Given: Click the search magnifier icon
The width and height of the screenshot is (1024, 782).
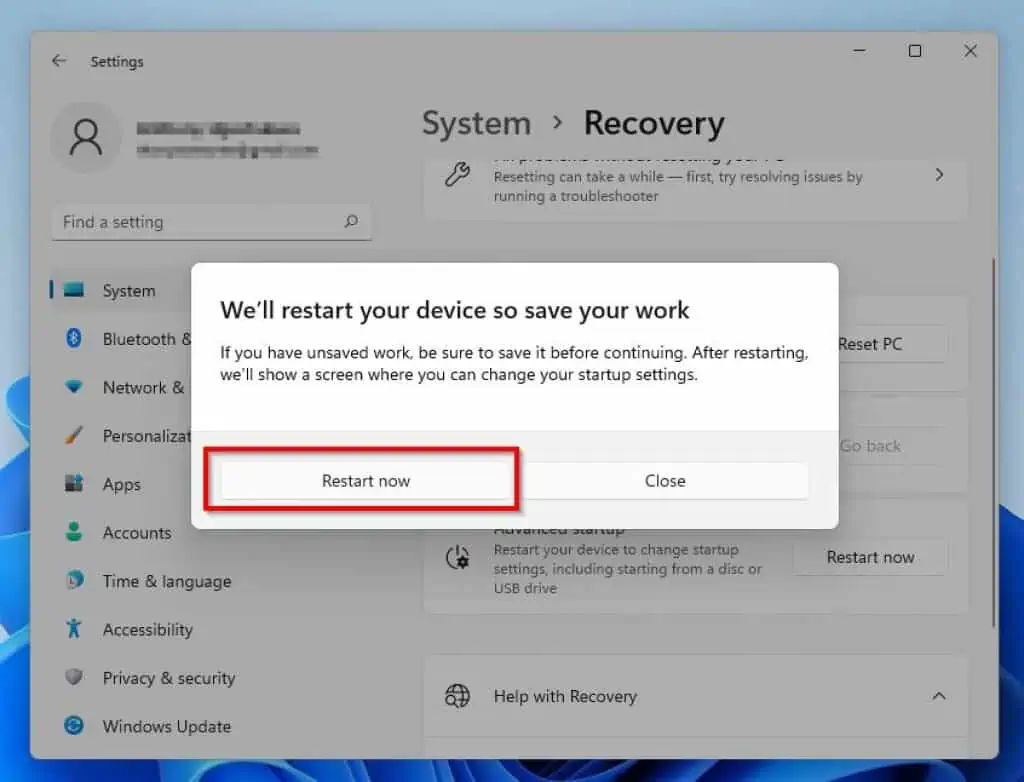Looking at the screenshot, I should 351,222.
